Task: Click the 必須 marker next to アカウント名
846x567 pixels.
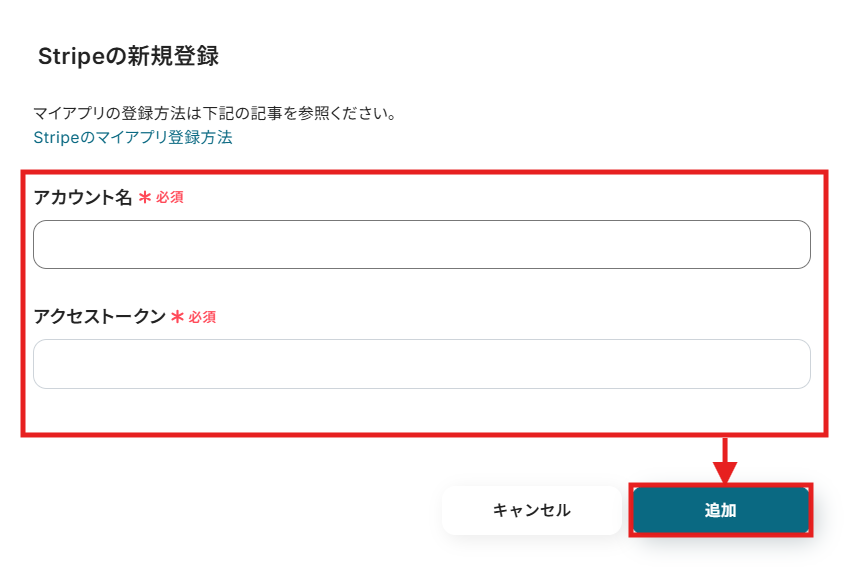Action: pos(170,198)
